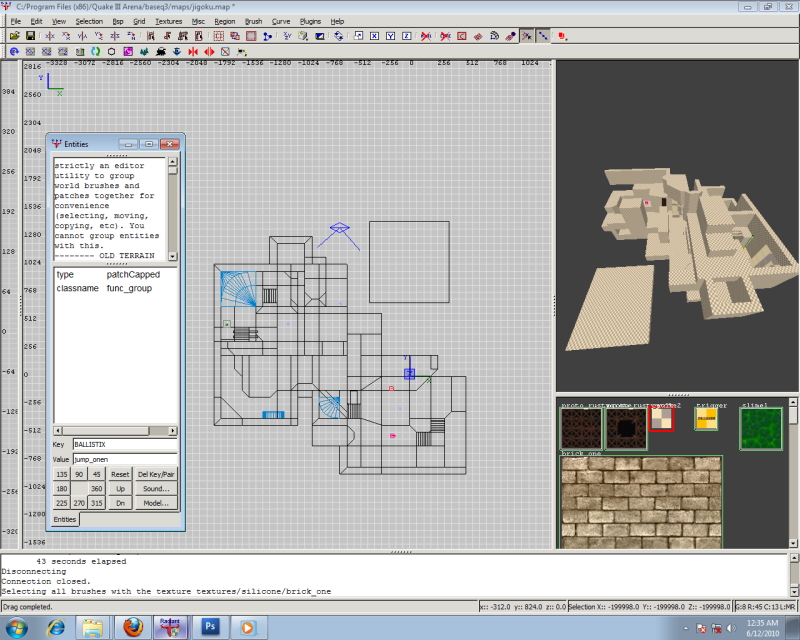This screenshot has width=800, height=640.
Task: Click the red split patches arrows icon
Action: (x=209, y=52)
